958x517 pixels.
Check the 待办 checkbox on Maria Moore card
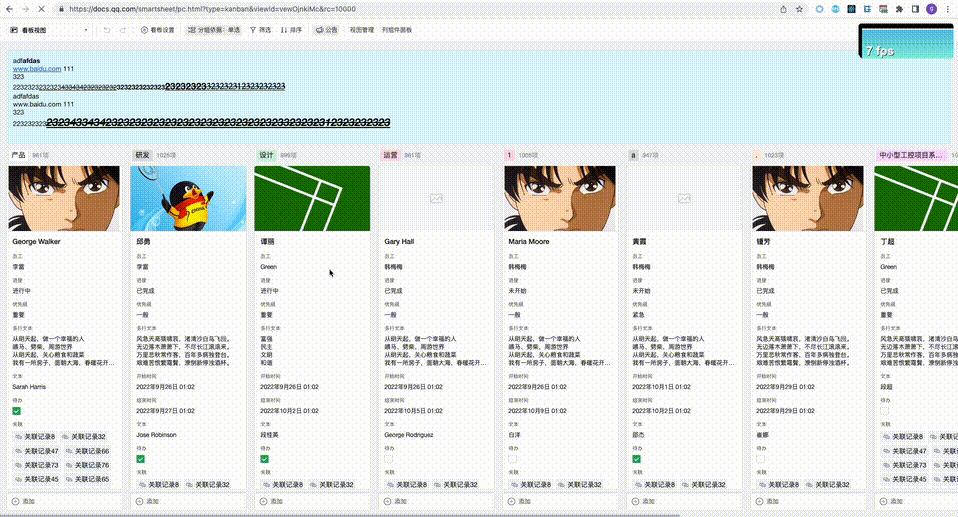pos(513,459)
